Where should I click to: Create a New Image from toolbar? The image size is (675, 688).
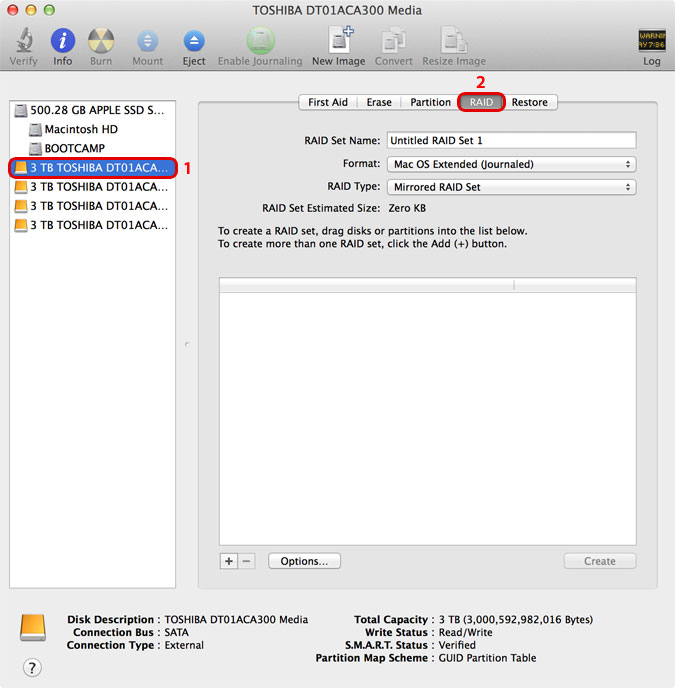pyautogui.click(x=338, y=42)
